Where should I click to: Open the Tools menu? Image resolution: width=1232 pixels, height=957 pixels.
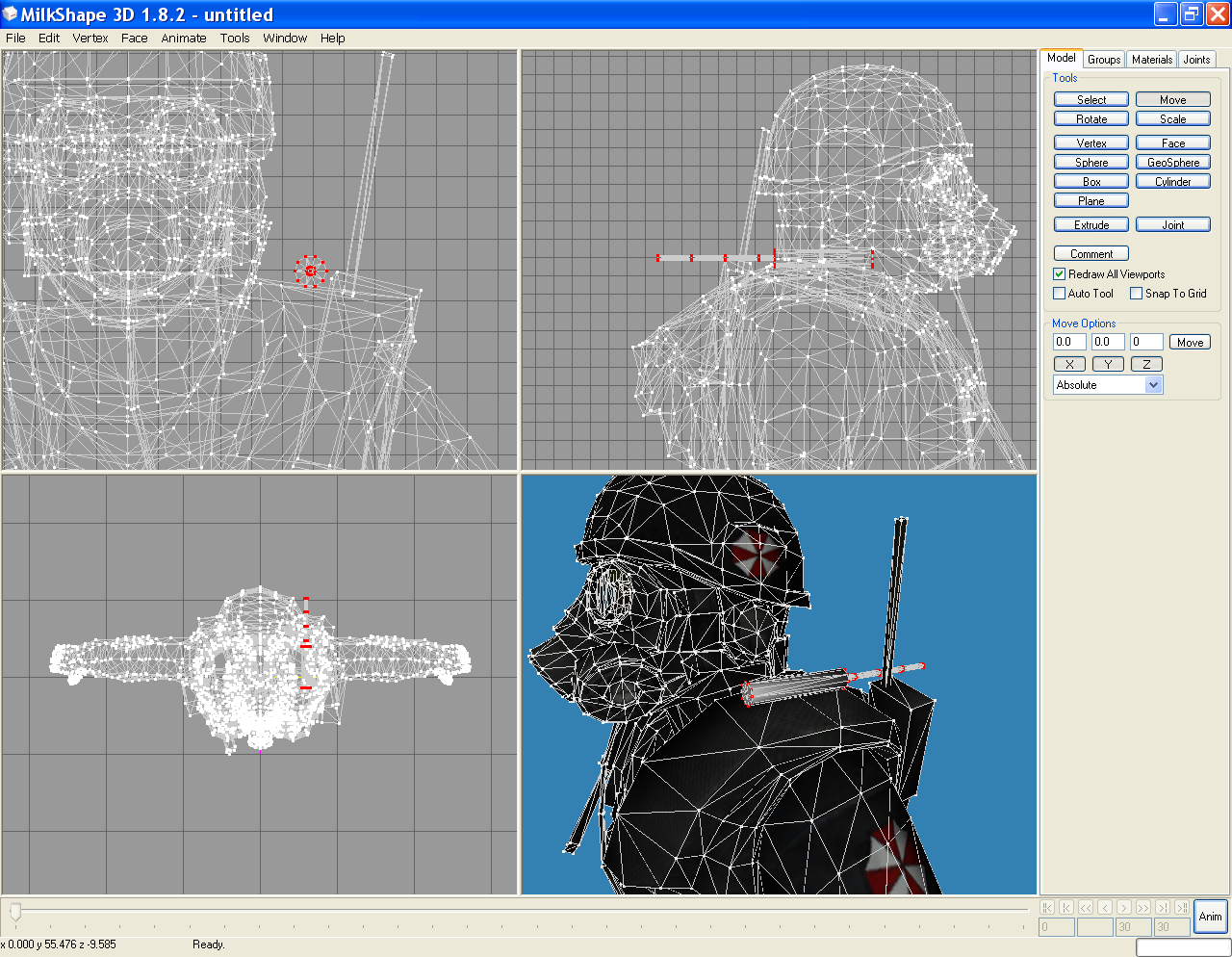pos(235,39)
